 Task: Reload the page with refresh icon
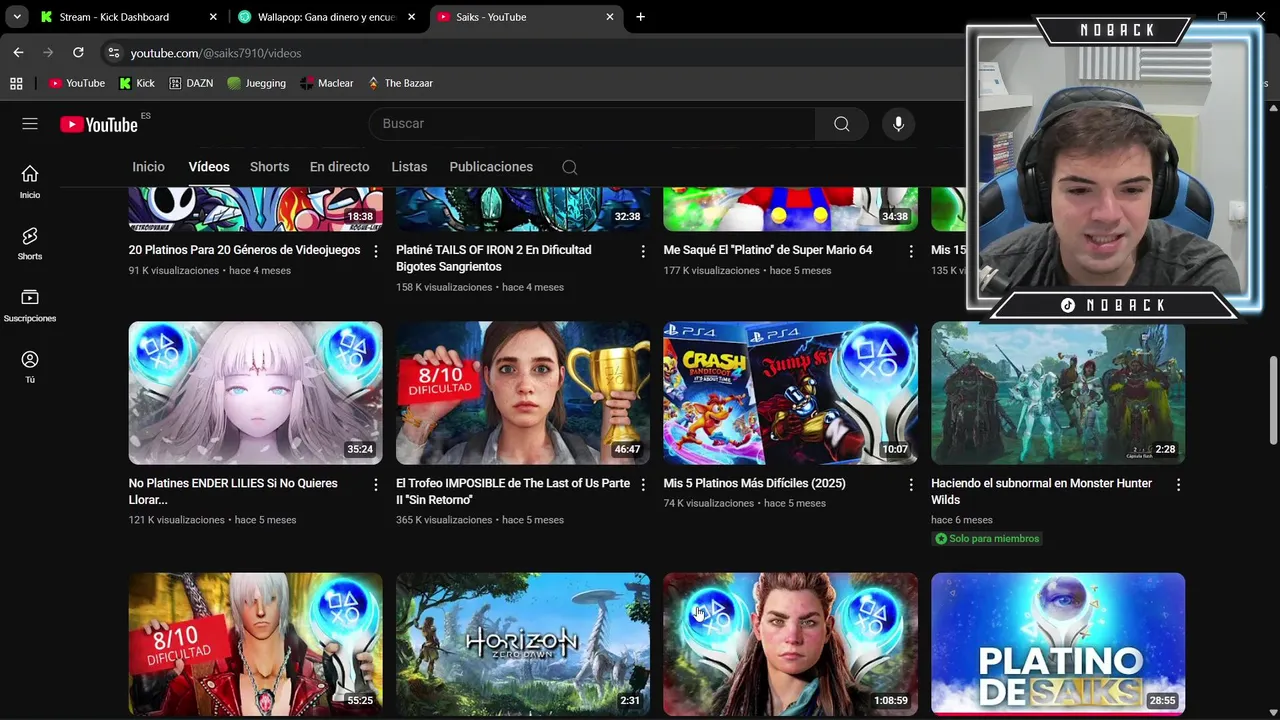coord(78,53)
